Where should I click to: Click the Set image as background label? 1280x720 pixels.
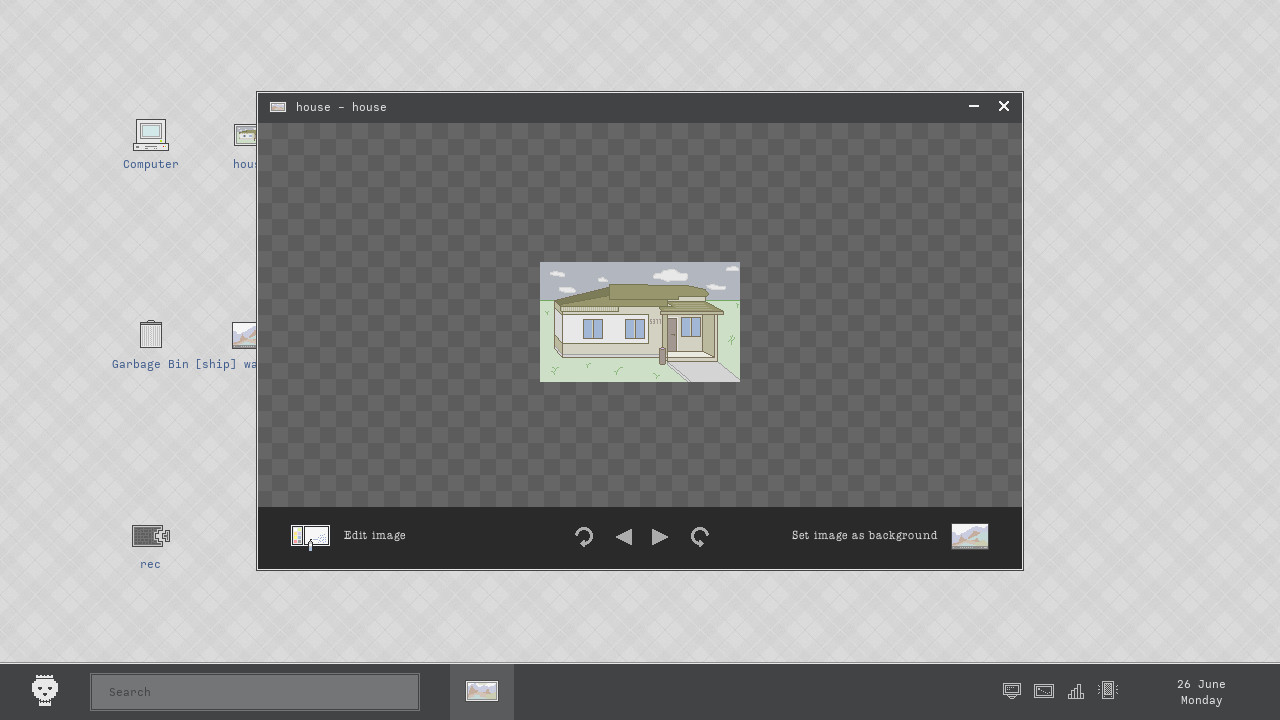(864, 536)
